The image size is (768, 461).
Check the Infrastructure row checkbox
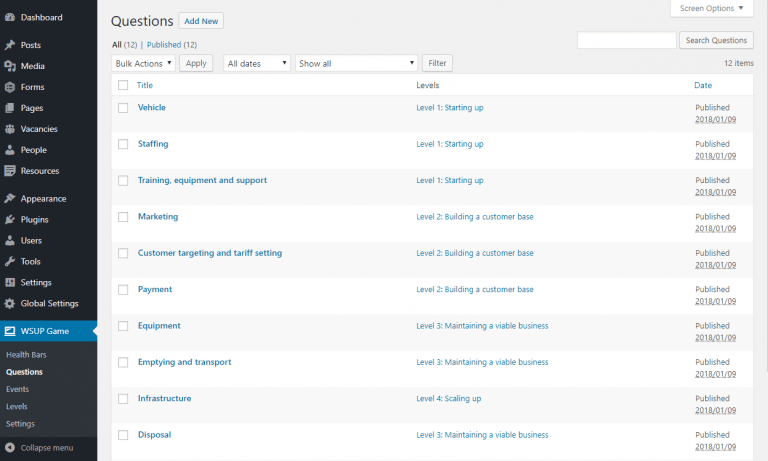click(123, 399)
